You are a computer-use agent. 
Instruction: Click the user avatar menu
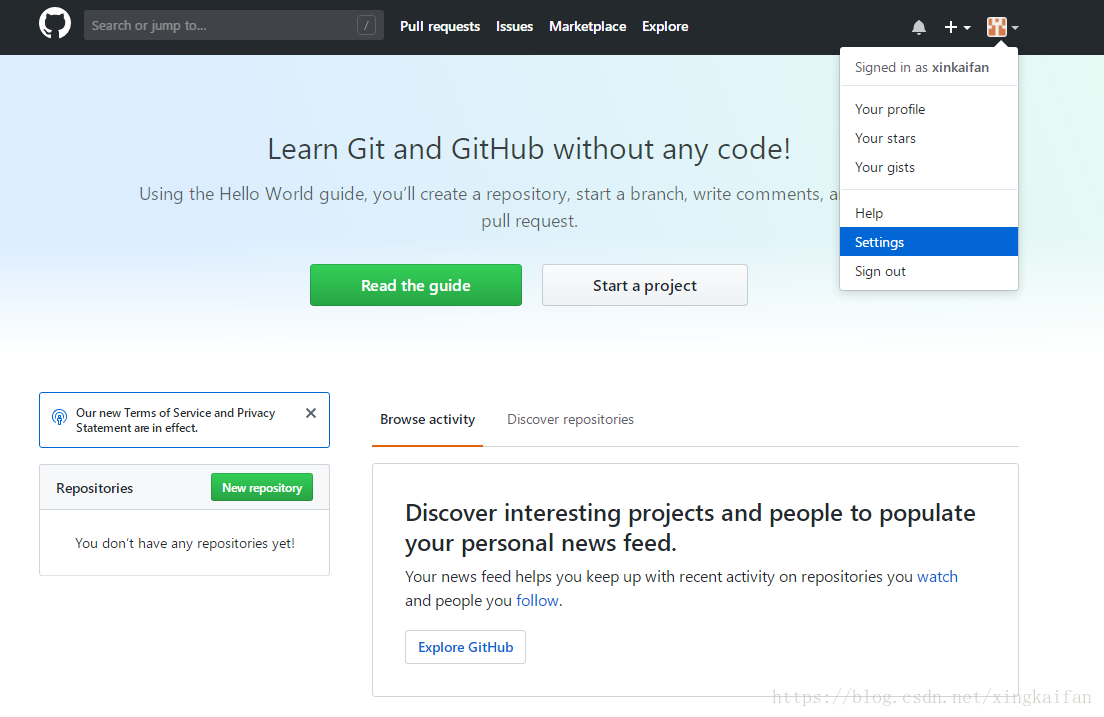pyautogui.click(x=1003, y=27)
